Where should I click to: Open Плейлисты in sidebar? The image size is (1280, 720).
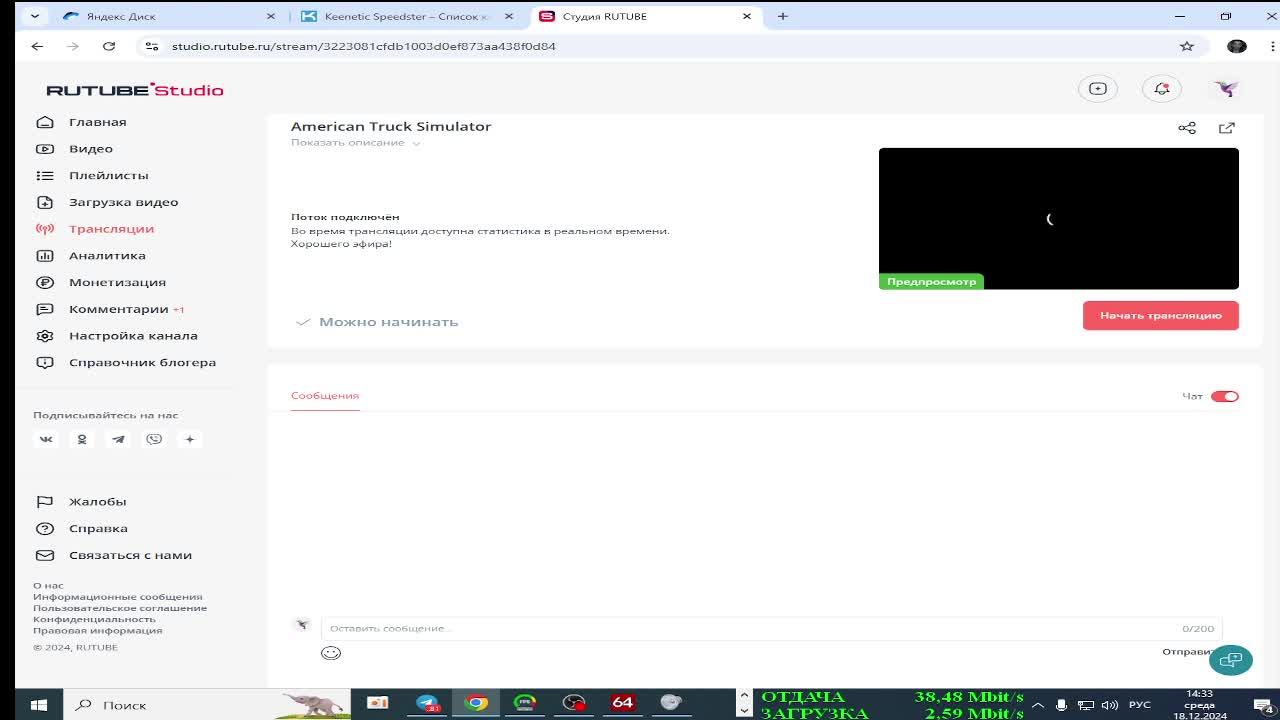tap(109, 175)
